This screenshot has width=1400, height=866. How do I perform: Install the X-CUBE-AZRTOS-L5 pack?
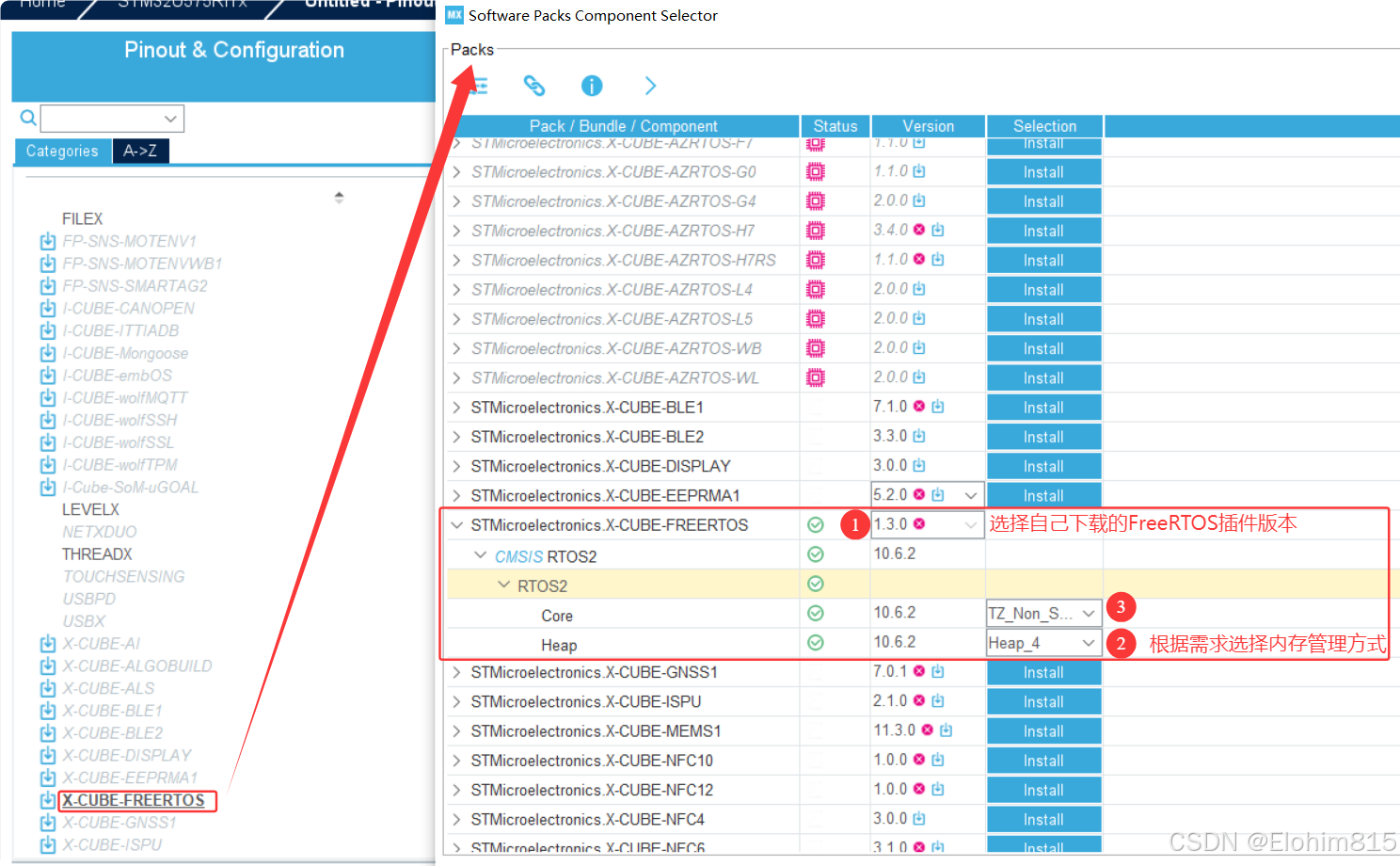[1043, 319]
